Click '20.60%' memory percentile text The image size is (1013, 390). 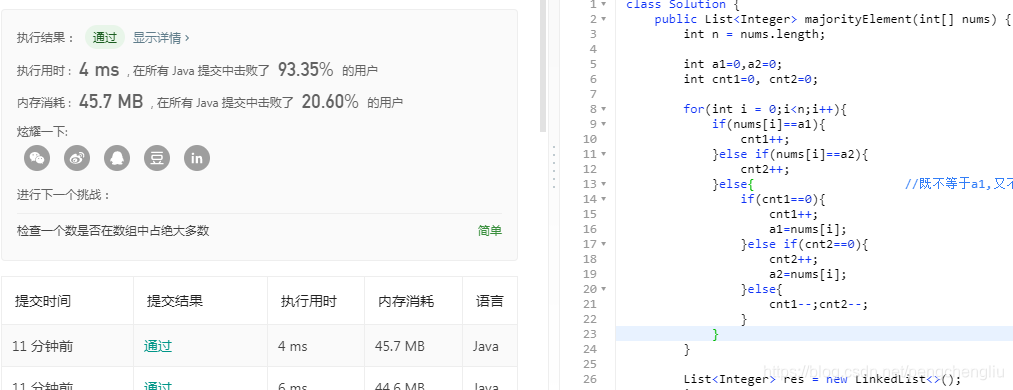[330, 101]
